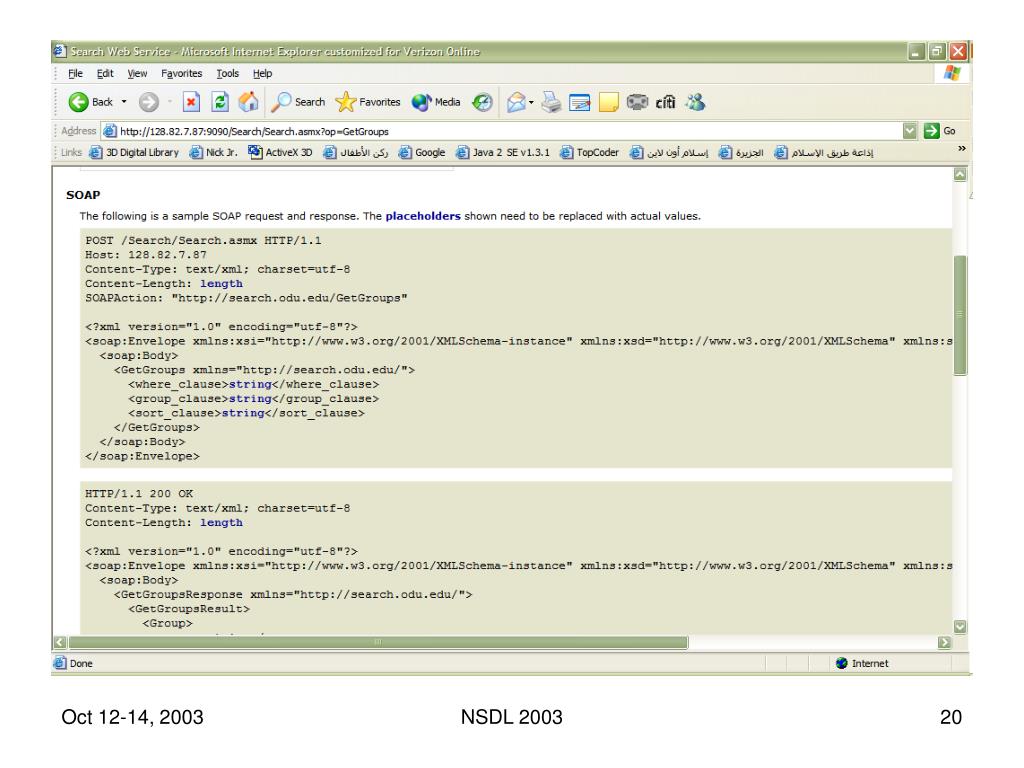
Task: Open the Edit menu
Action: 105,74
